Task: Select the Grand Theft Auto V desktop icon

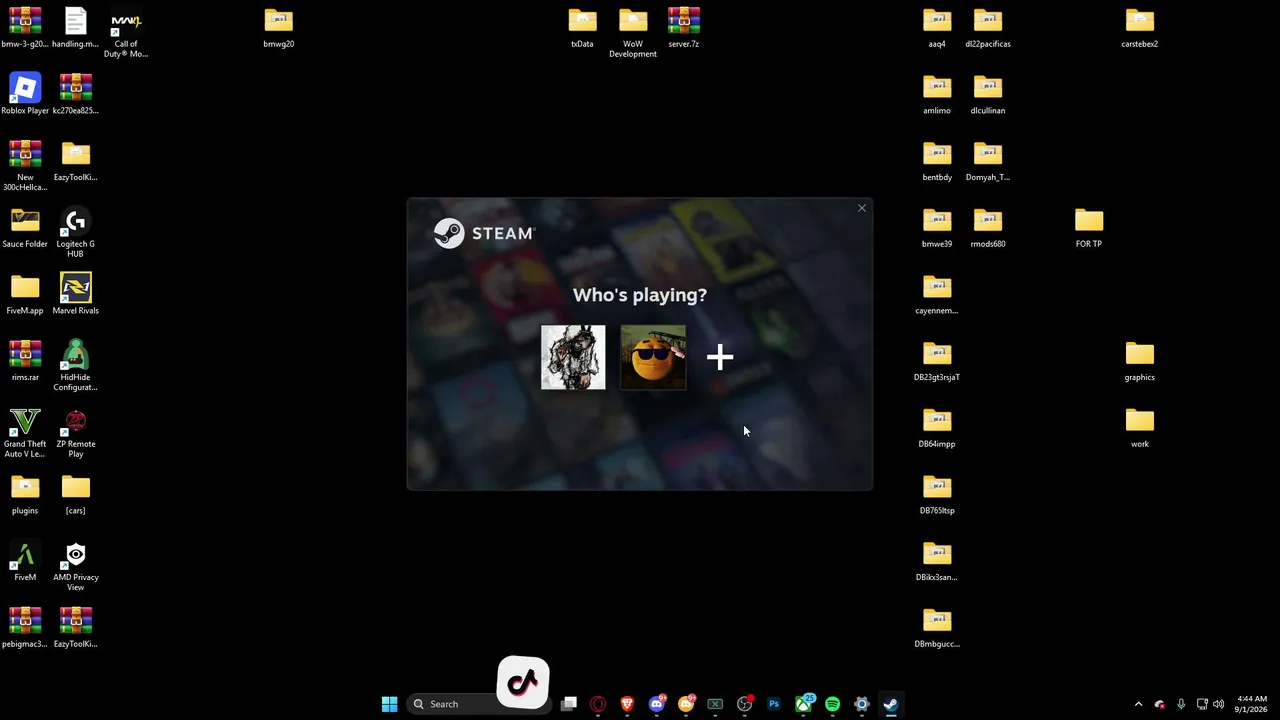Action: click(25, 433)
